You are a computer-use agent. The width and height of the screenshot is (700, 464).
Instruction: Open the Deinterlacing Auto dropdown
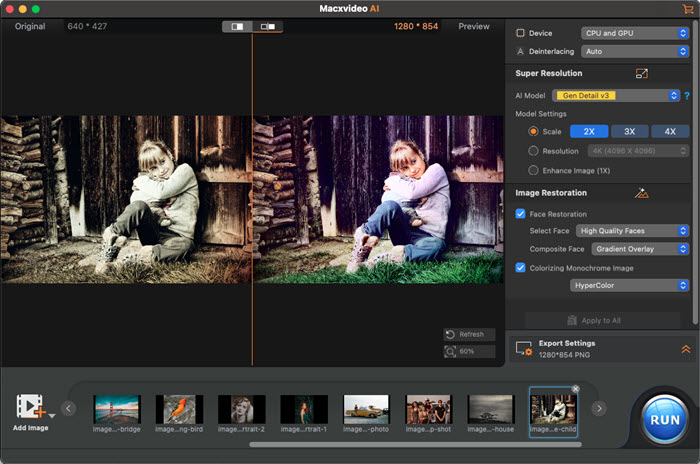click(x=635, y=51)
